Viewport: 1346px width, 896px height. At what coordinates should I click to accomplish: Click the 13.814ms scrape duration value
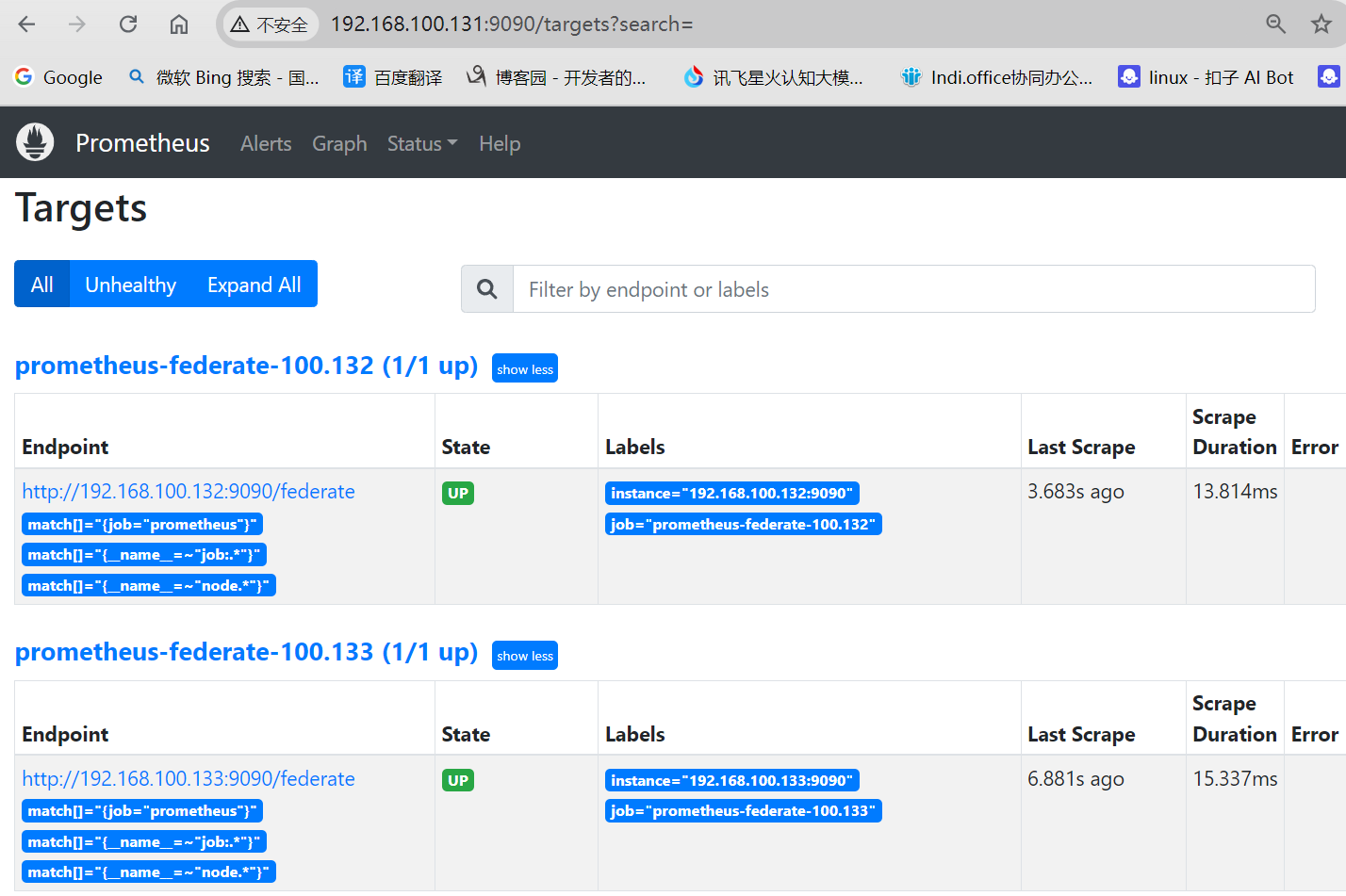pyautogui.click(x=1235, y=492)
